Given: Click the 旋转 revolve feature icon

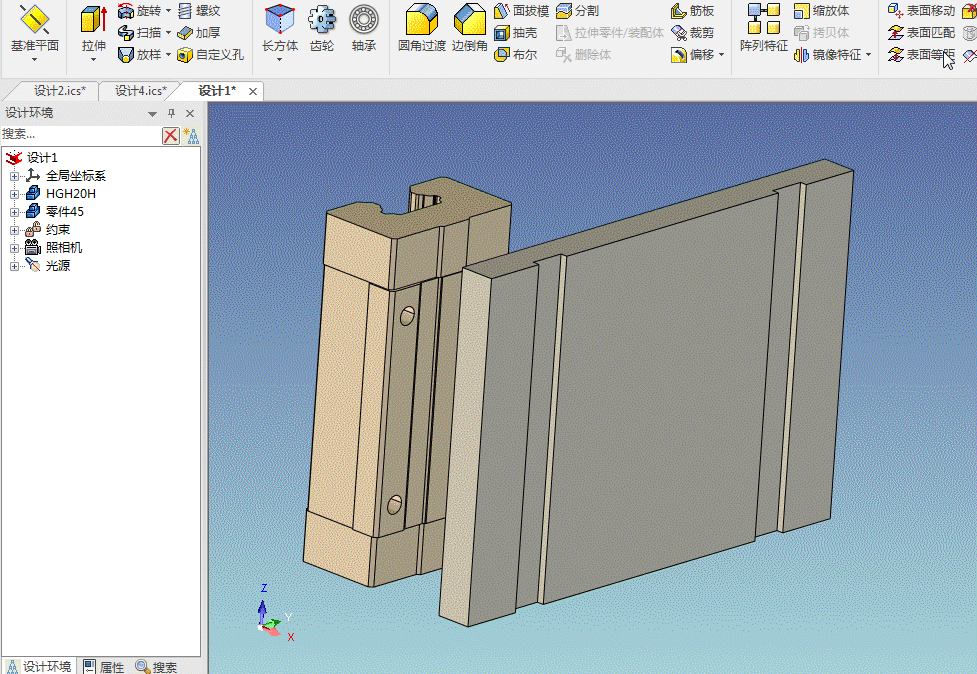Looking at the screenshot, I should (x=126, y=11).
